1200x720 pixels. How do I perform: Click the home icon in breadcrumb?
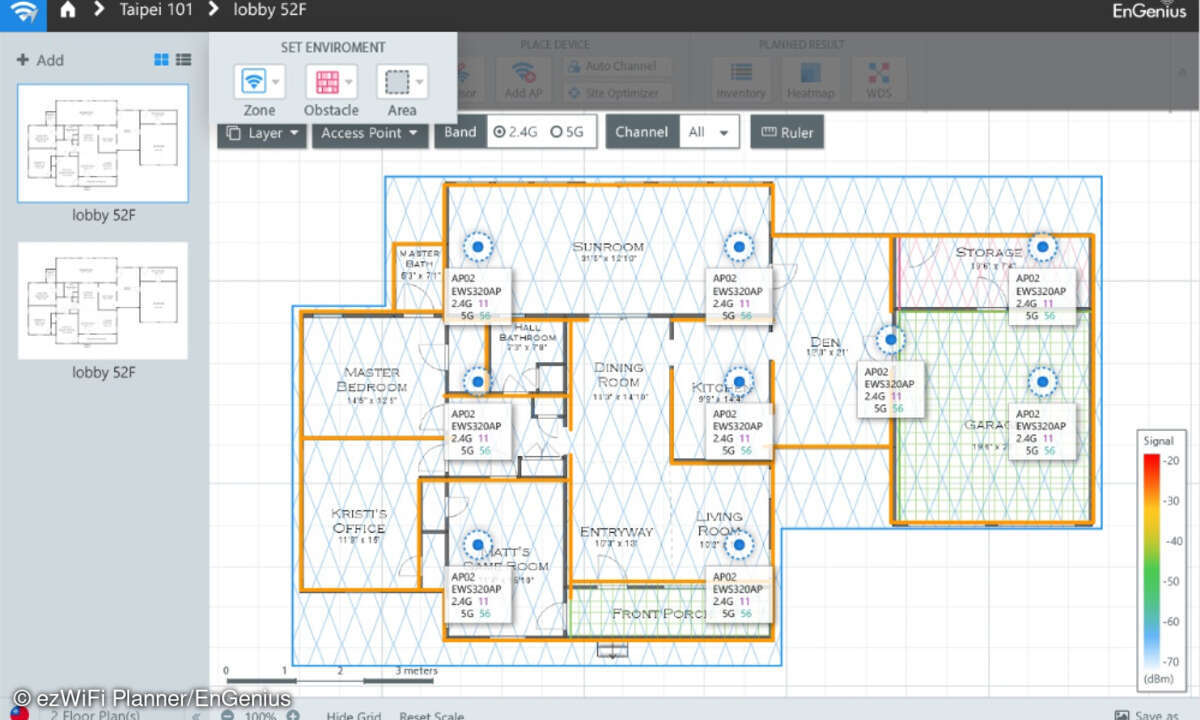click(x=67, y=11)
